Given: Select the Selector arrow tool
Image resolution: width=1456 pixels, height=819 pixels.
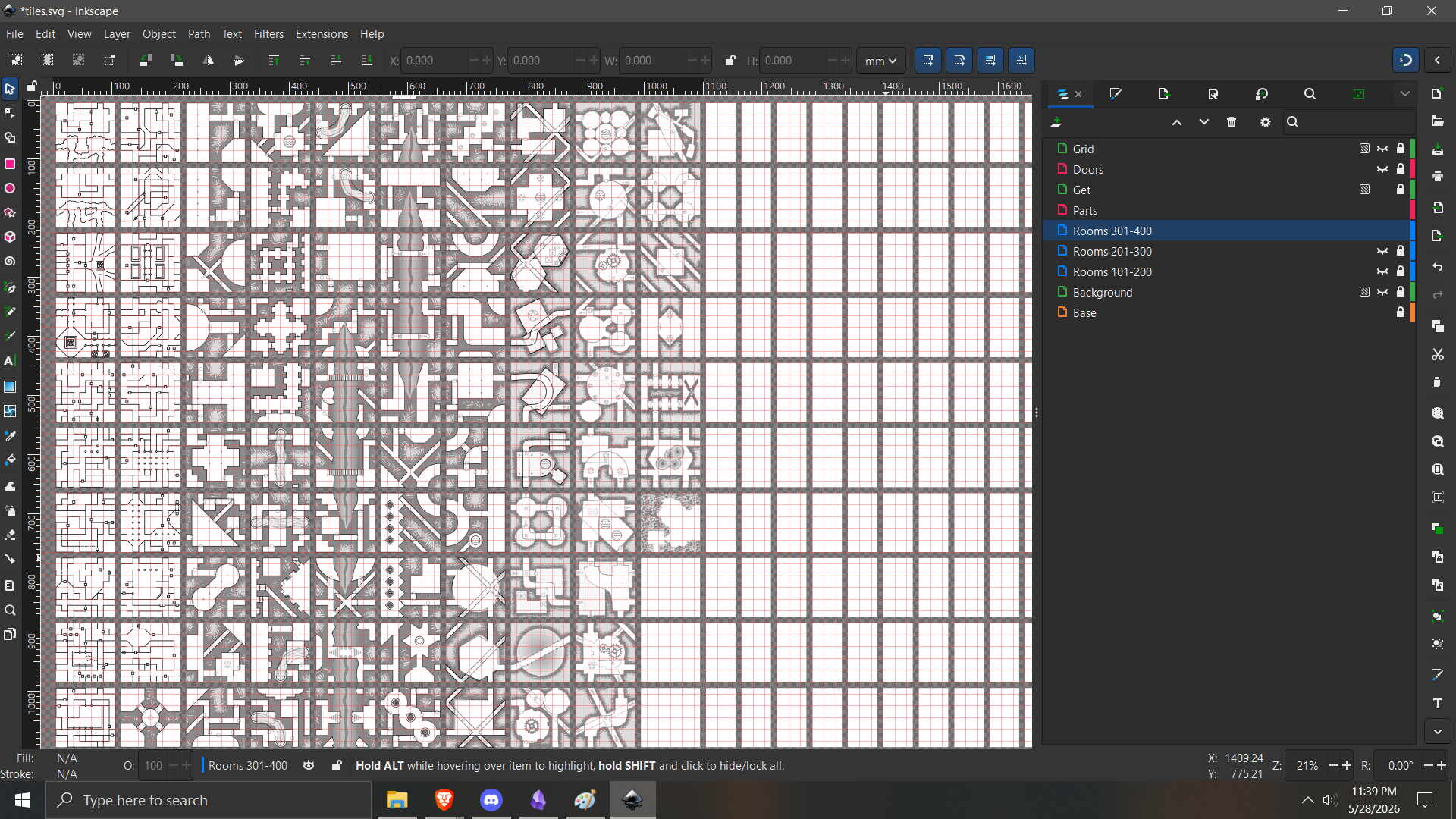Looking at the screenshot, I should 10,89.
